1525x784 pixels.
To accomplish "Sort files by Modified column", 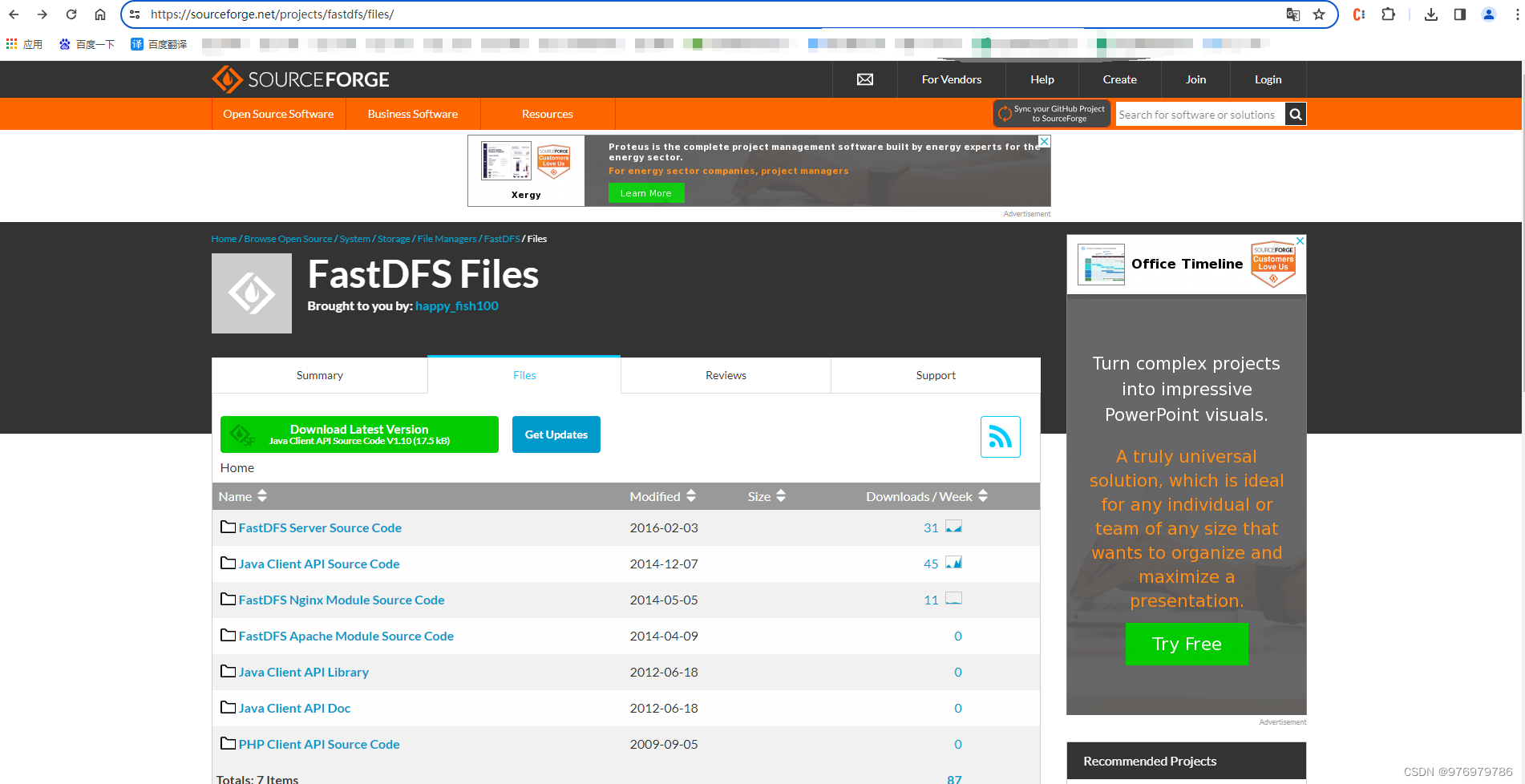I will (x=662, y=496).
